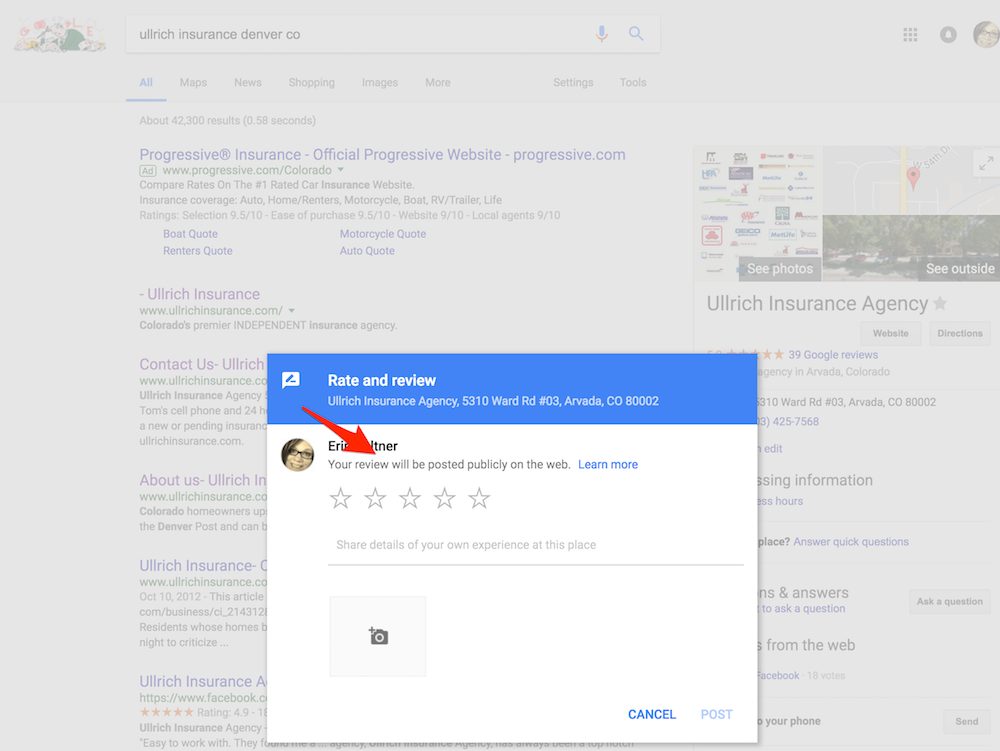
Task: Click CANCEL in the review dialog
Action: tap(652, 714)
